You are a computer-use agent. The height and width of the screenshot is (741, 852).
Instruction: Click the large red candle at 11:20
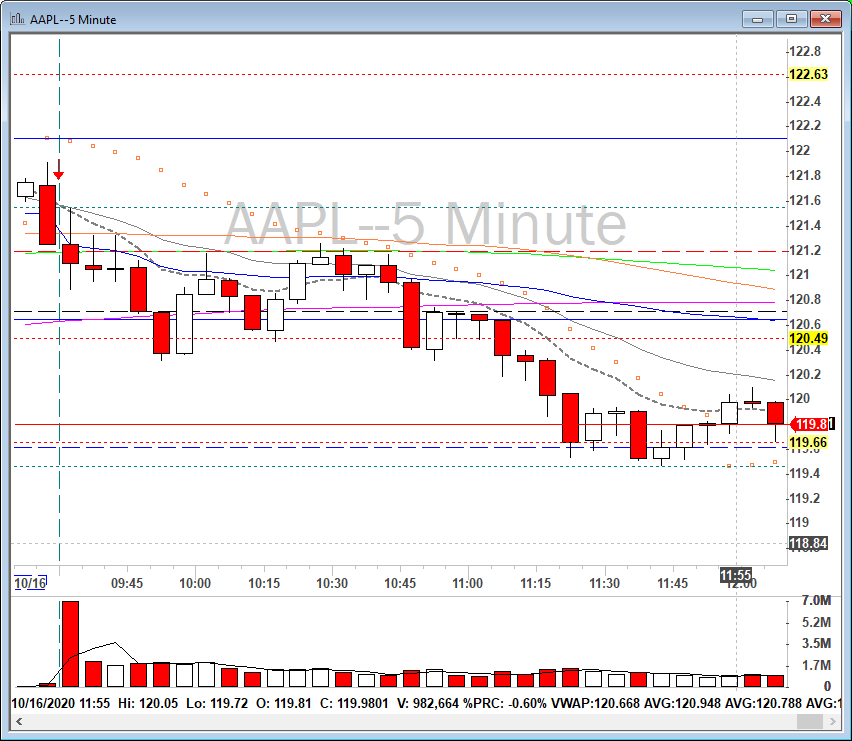(x=570, y=418)
